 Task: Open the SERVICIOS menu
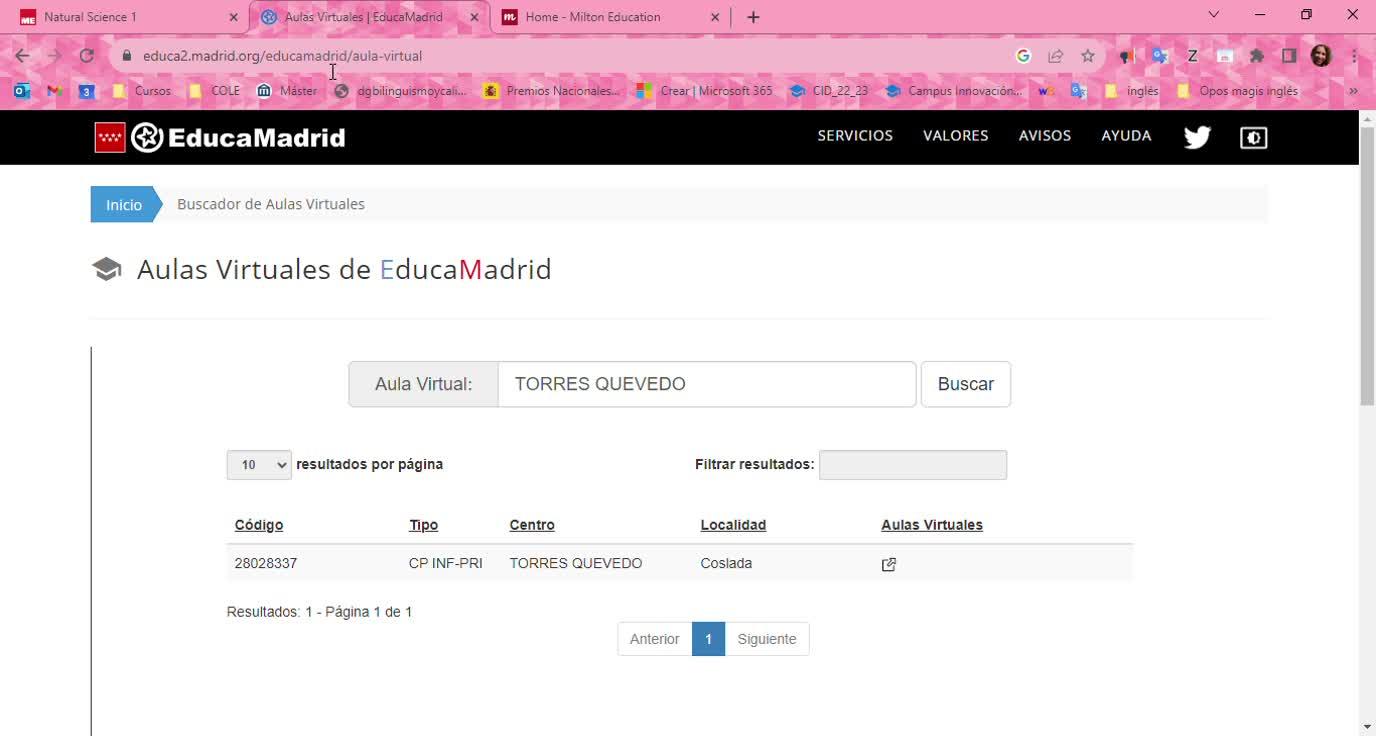tap(855, 136)
